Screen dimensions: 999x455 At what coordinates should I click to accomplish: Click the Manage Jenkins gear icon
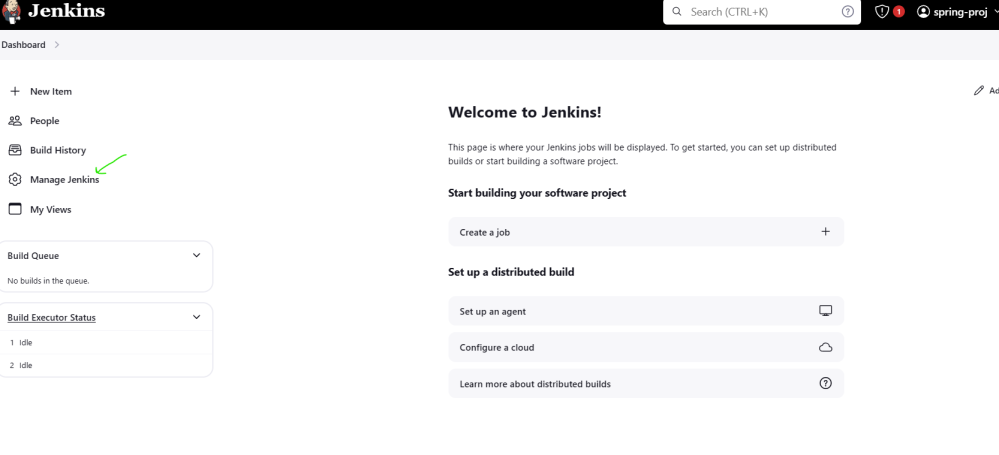coord(14,180)
